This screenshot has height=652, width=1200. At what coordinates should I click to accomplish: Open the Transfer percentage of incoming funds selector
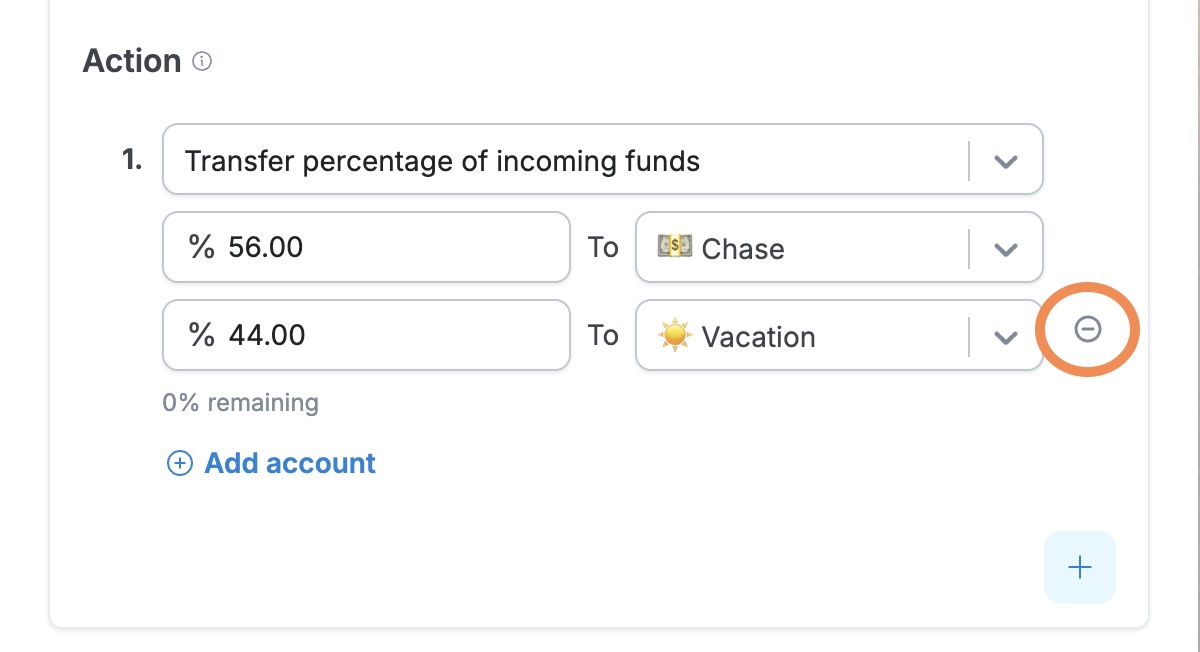(x=603, y=159)
